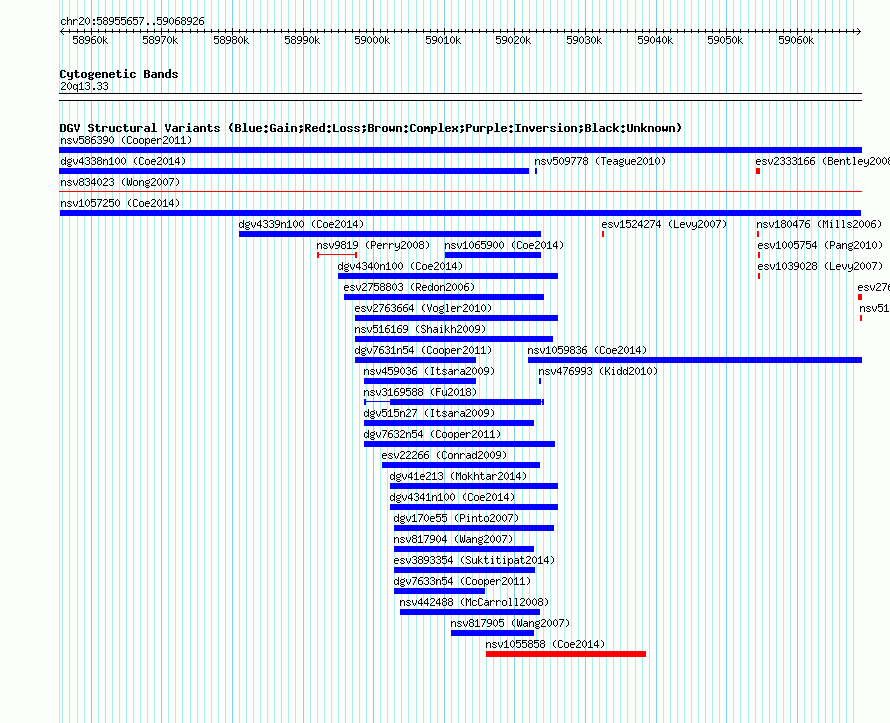Screen dimensions: 890x723
Task: Open esv1039028 (Levy2007) variant
Action: (x=820, y=266)
